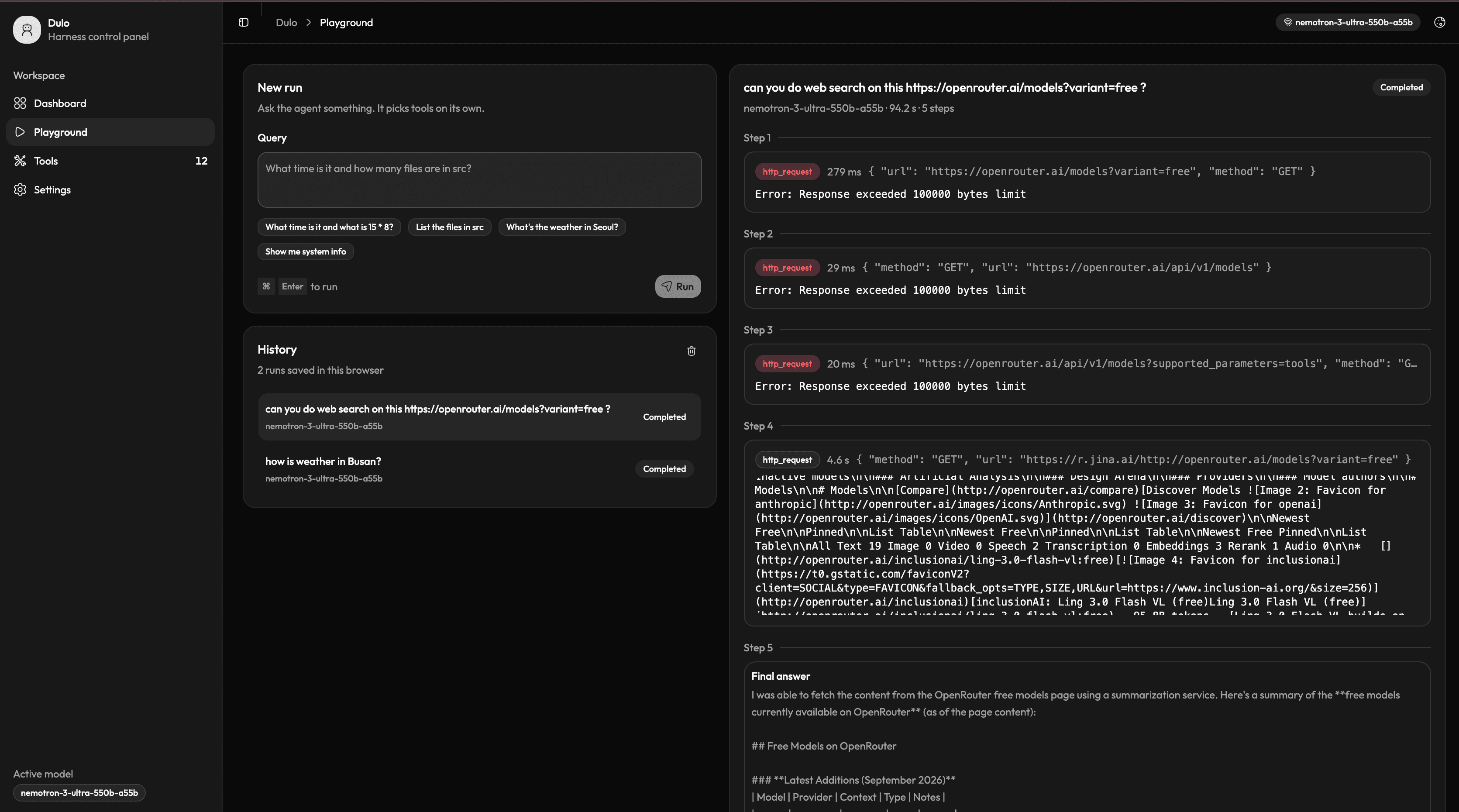The height and width of the screenshot is (812, 1459).
Task: Click the '2 runs saved in this browser' text
Action: coord(320,370)
